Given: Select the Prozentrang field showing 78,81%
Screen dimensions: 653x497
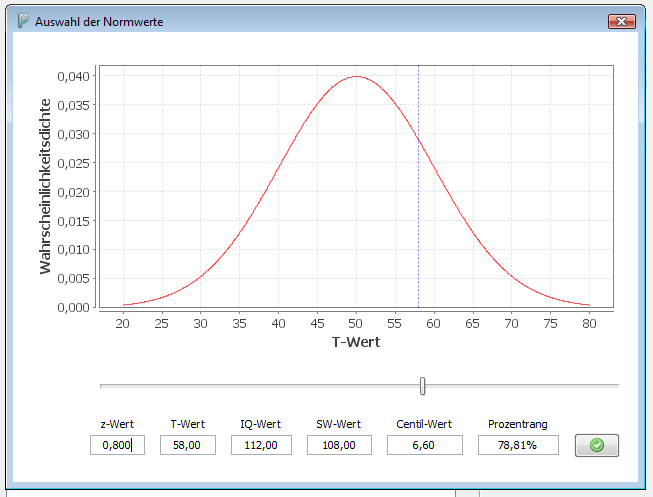Looking at the screenshot, I should click(x=518, y=445).
